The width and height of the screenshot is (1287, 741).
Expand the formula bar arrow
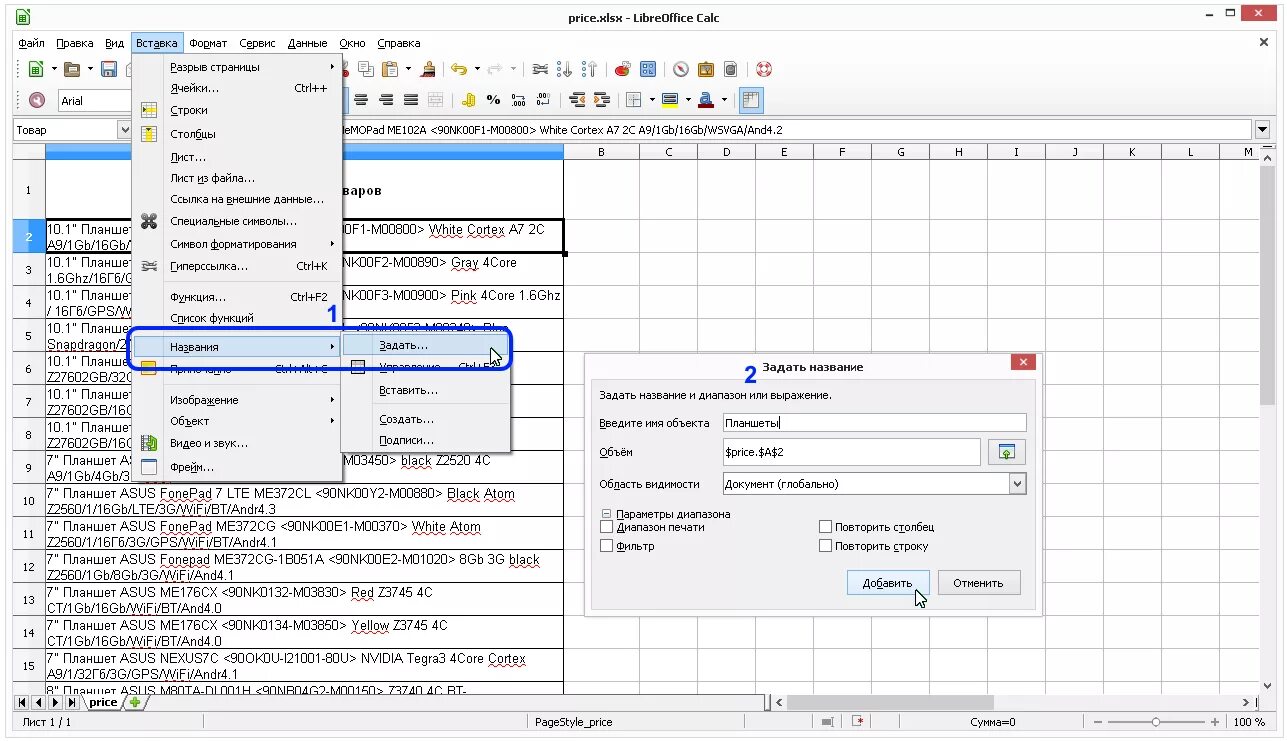pyautogui.click(x=1262, y=129)
